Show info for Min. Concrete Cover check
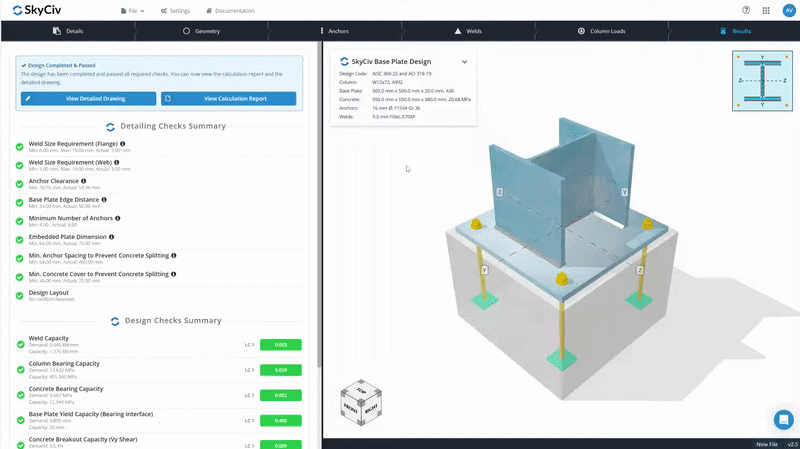This screenshot has height=449, width=800. tap(173, 274)
